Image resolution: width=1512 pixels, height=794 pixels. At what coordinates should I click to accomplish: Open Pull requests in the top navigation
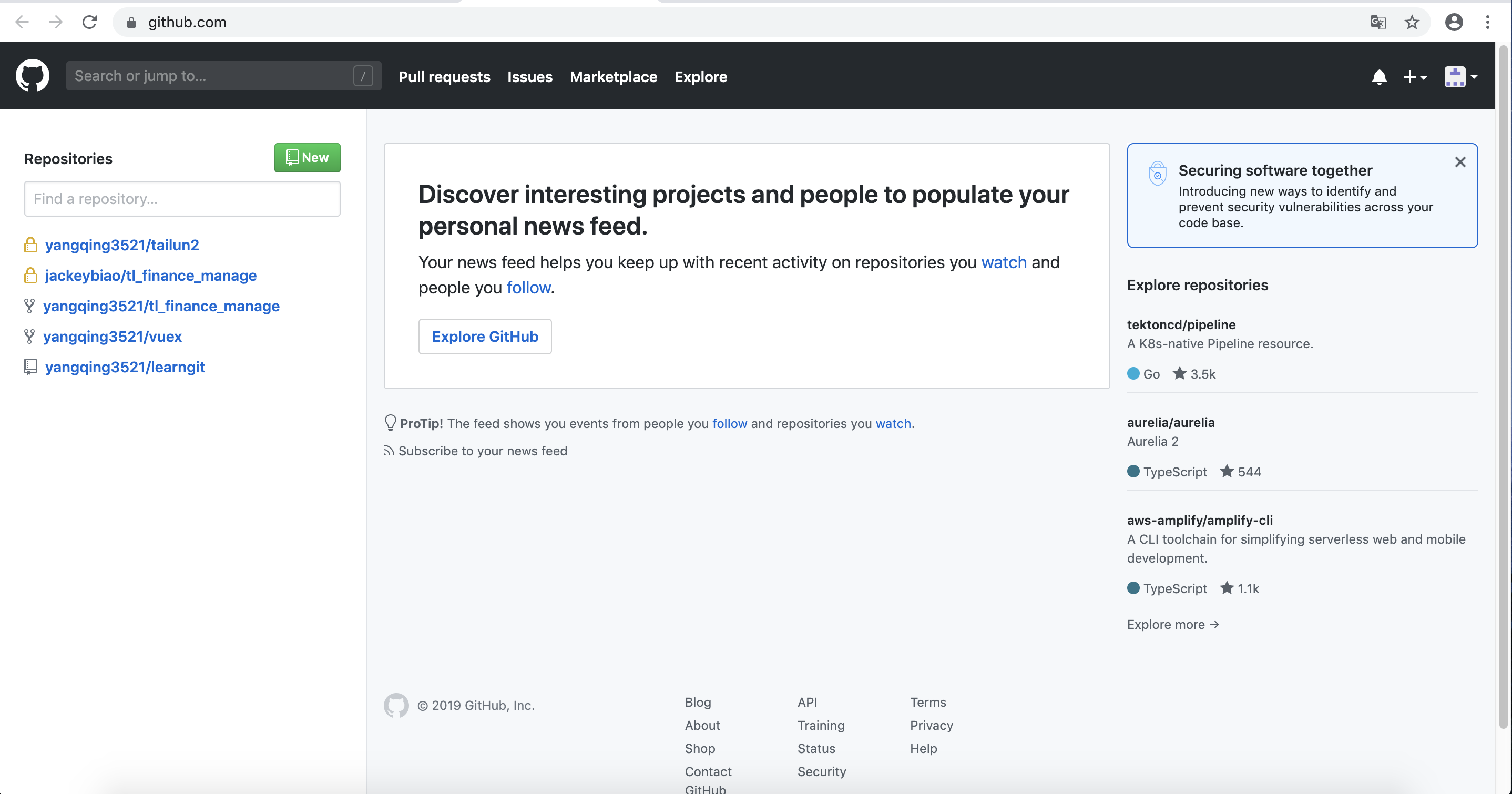pos(444,76)
